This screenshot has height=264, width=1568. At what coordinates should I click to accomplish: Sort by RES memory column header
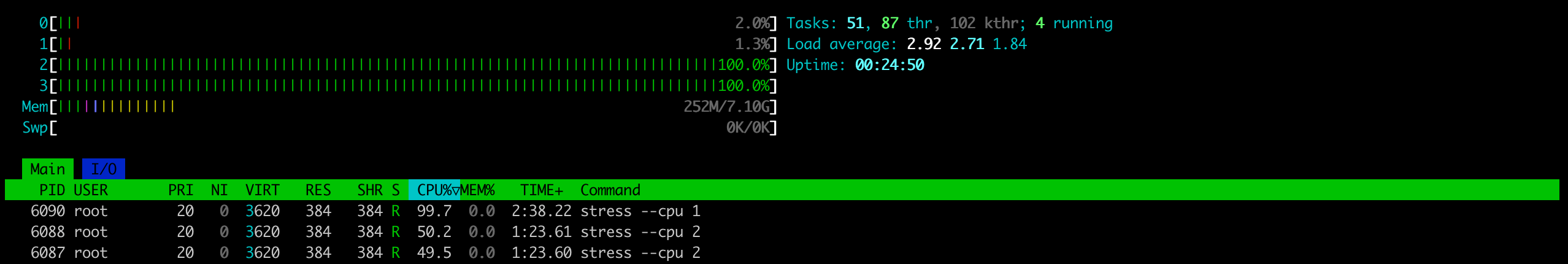coord(318,190)
